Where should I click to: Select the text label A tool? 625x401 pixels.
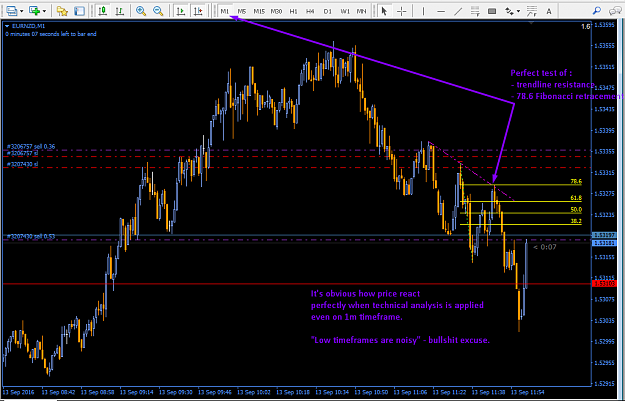(x=549, y=11)
